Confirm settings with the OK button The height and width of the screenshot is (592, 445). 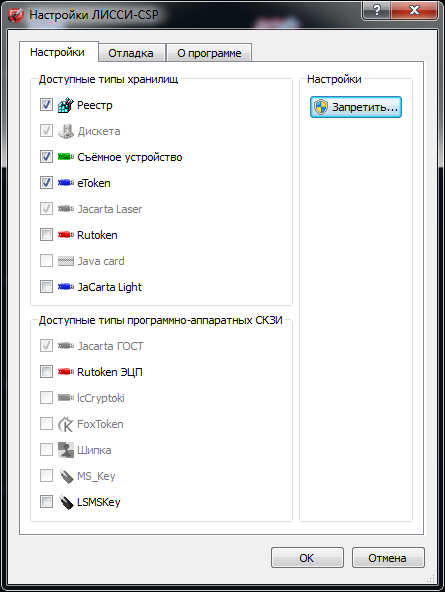pyautogui.click(x=307, y=558)
